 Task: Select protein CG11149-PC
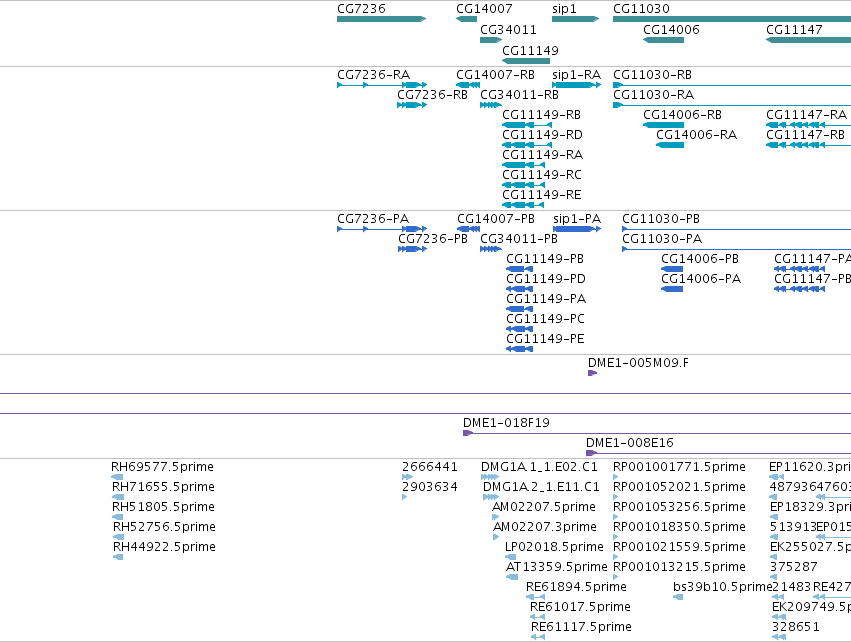(545, 320)
